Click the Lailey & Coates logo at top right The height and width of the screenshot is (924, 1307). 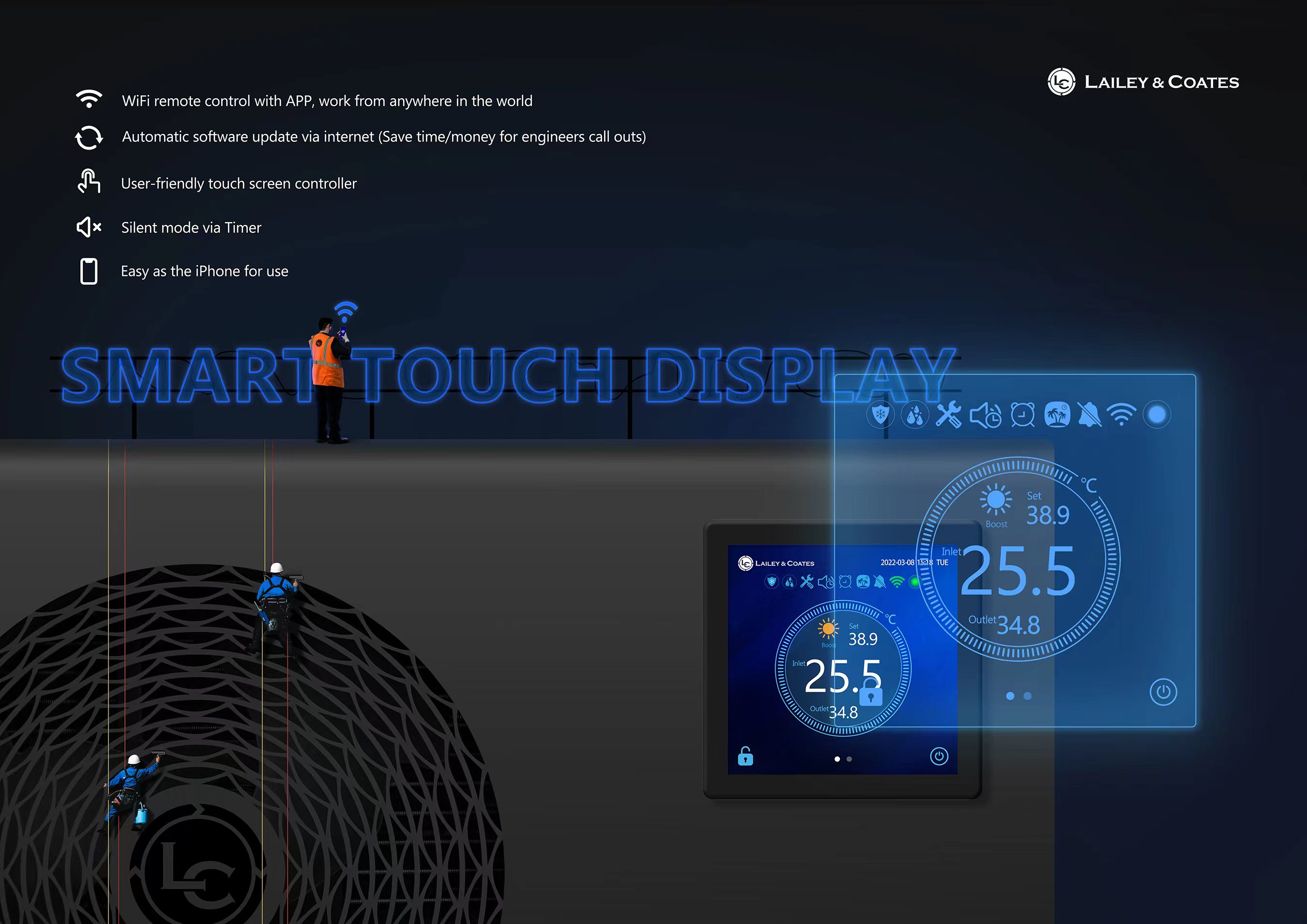point(1143,82)
